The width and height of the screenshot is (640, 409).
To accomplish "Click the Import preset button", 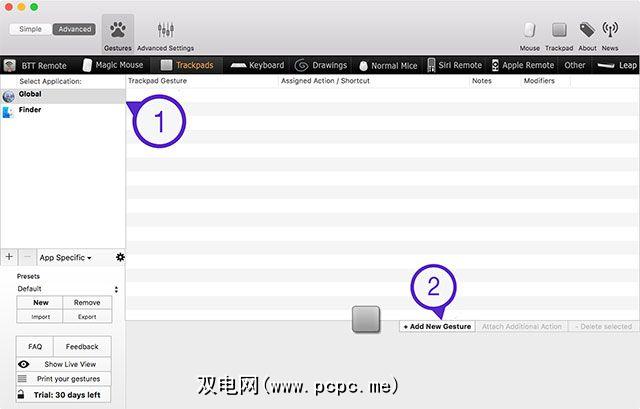I will 40,317.
